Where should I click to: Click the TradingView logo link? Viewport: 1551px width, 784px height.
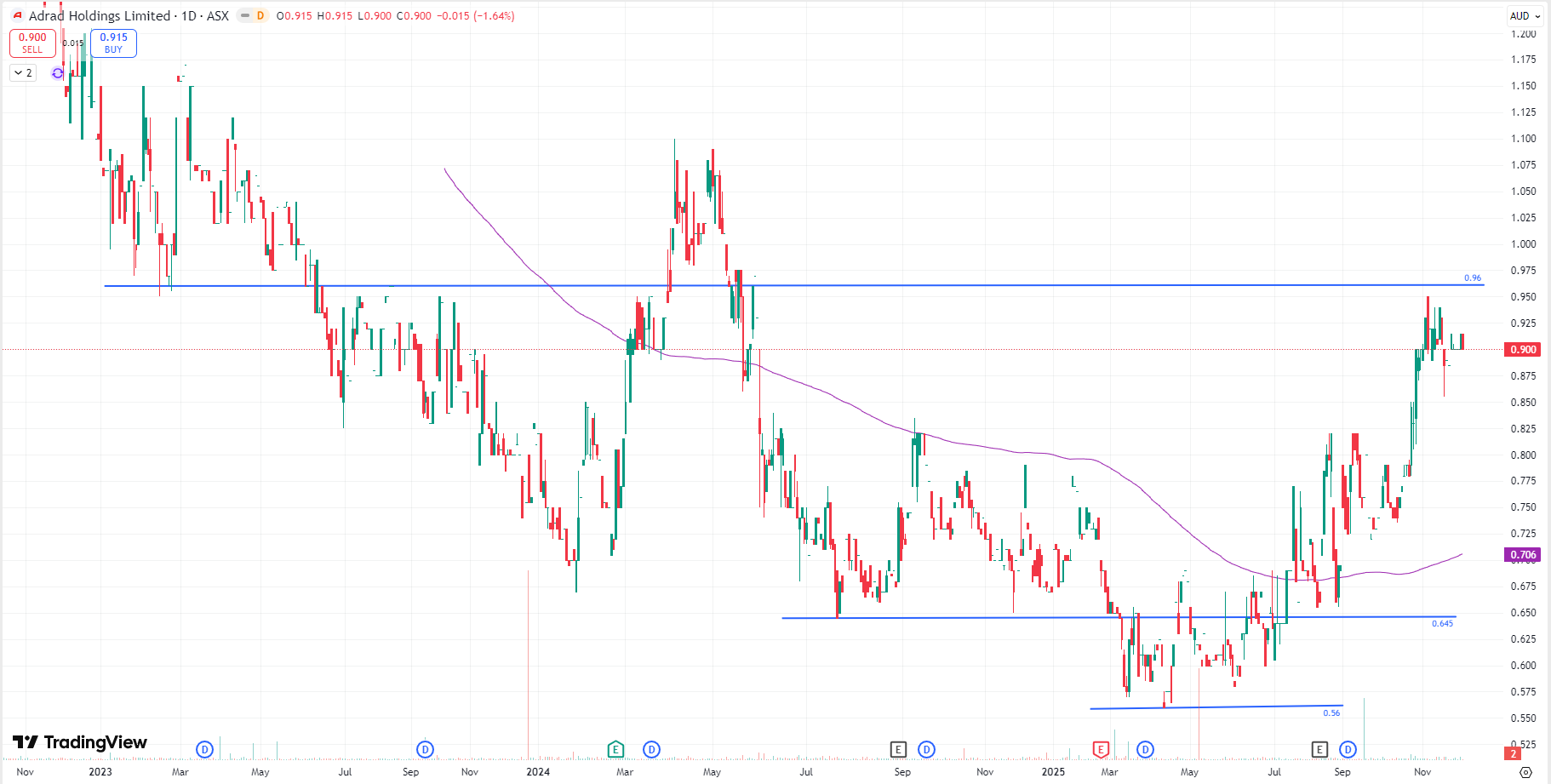pos(80,742)
